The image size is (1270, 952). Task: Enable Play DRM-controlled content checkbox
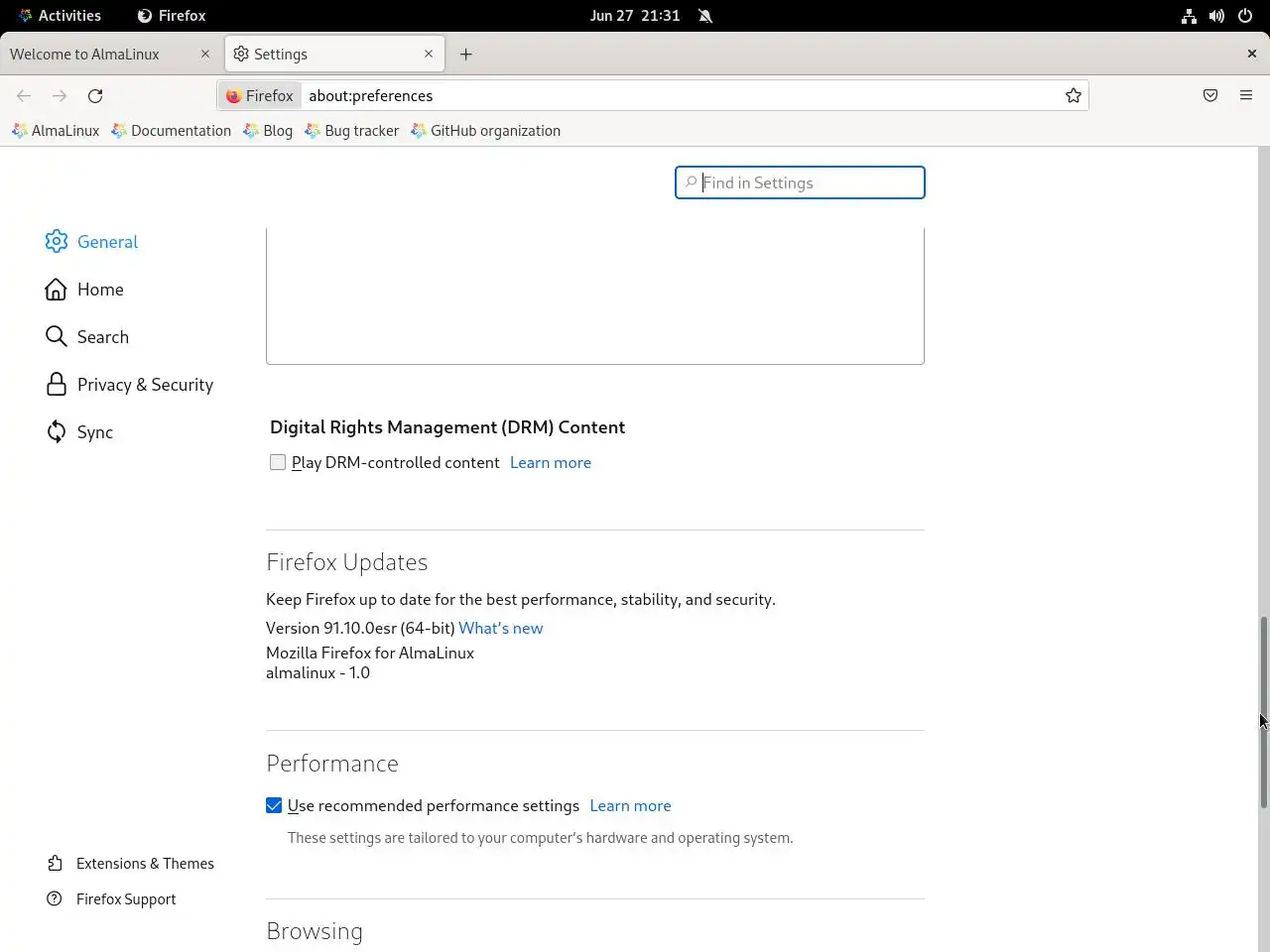tap(278, 462)
